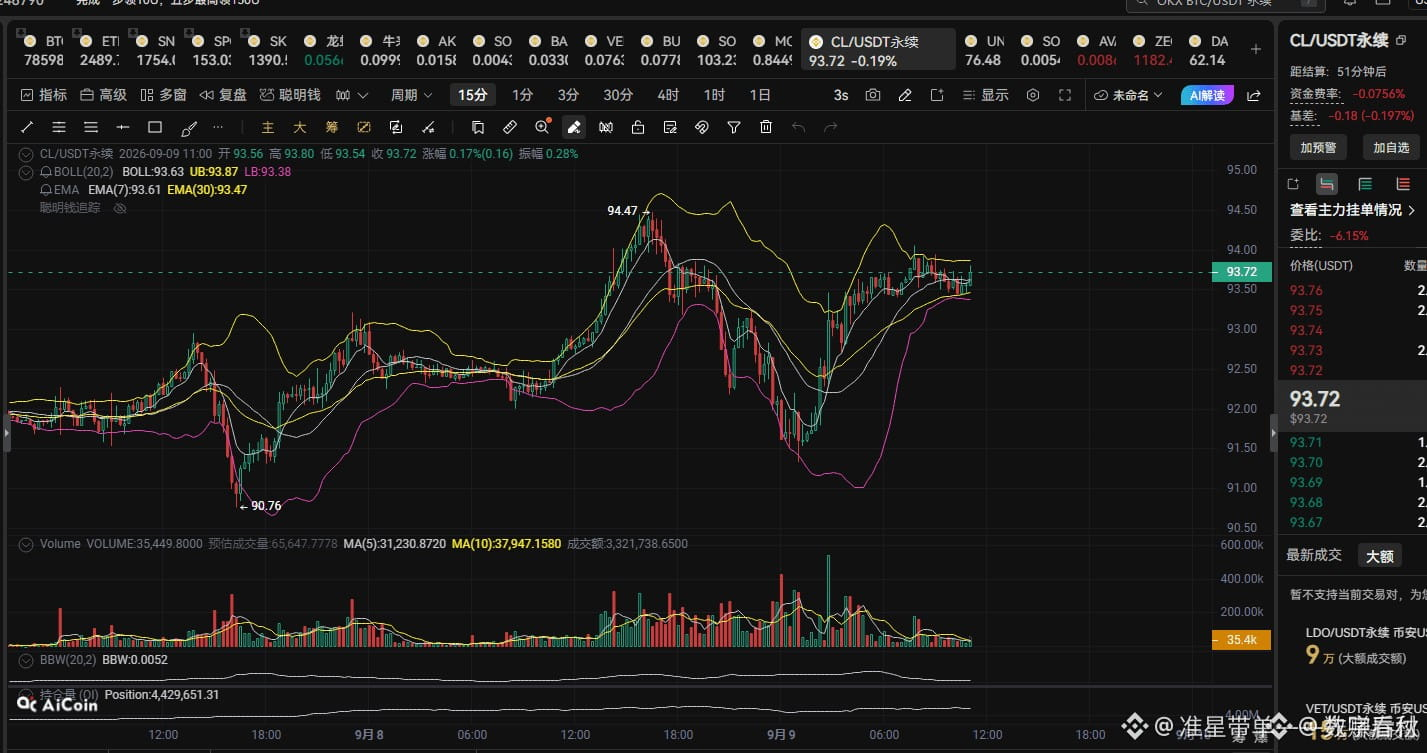Show only sell orders in order book

click(x=1402, y=184)
